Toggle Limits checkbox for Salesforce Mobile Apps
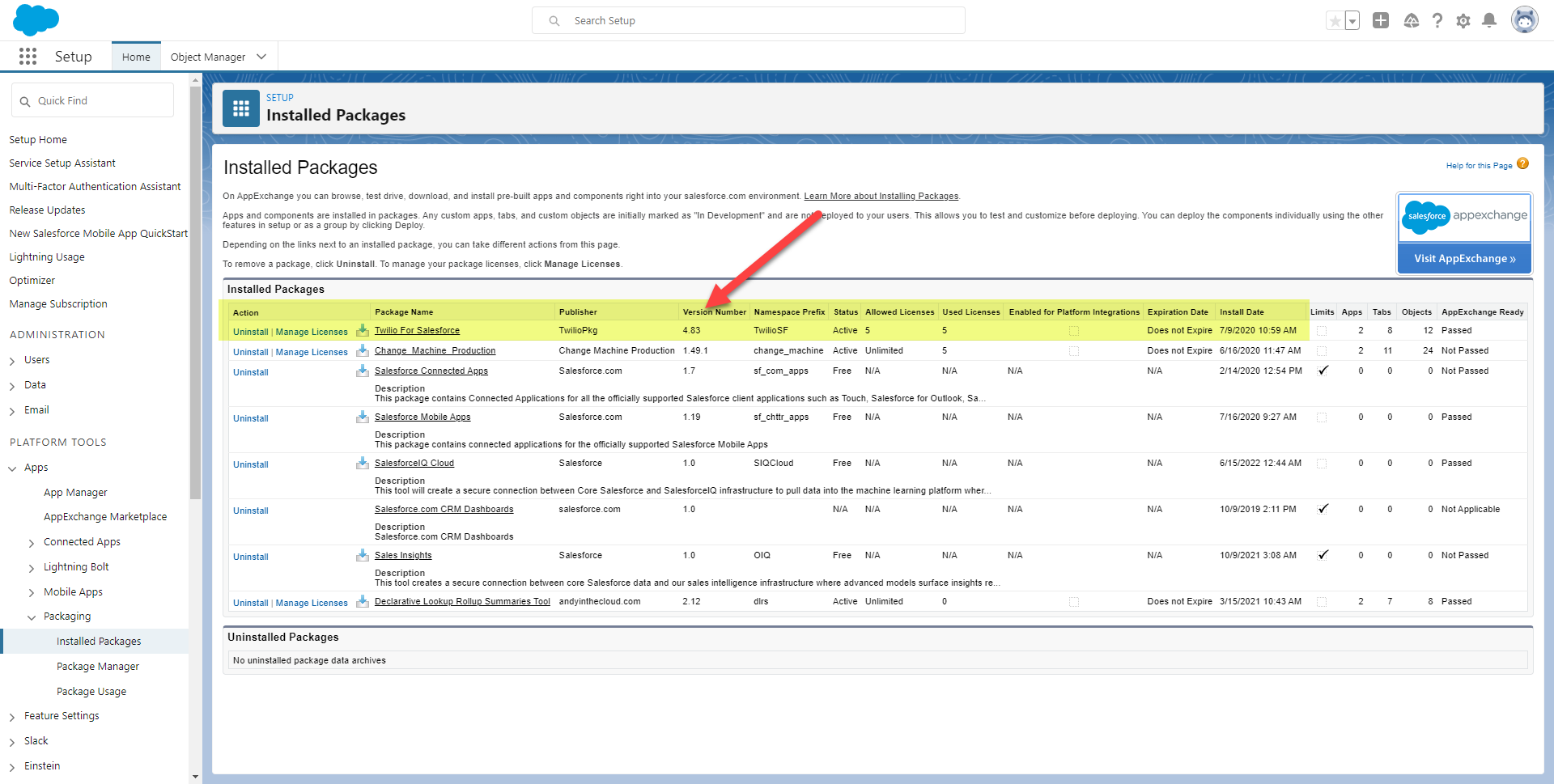The image size is (1554, 784). (x=1322, y=417)
